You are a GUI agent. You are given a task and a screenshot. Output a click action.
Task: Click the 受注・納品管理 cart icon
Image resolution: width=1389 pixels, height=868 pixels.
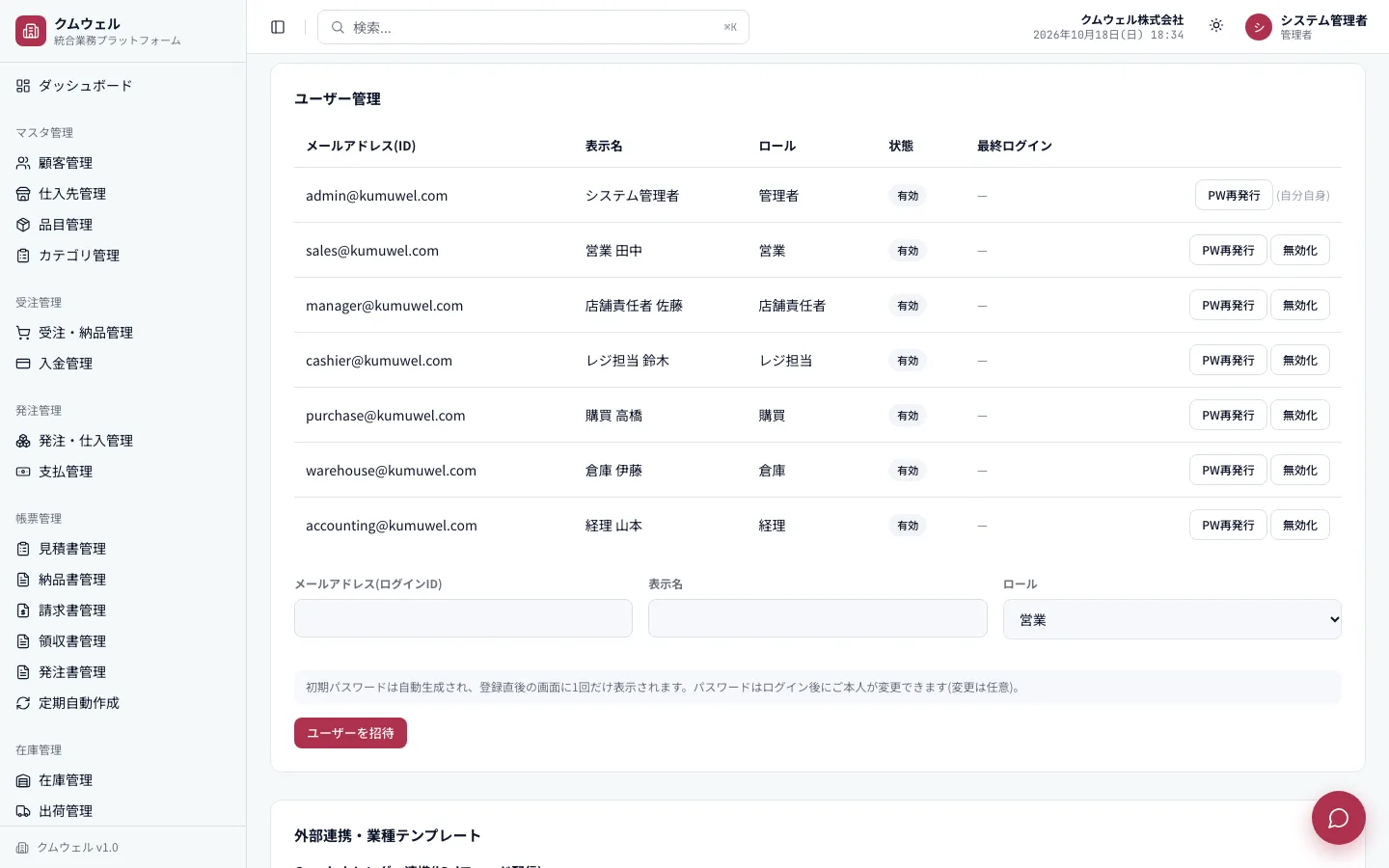pos(23,333)
